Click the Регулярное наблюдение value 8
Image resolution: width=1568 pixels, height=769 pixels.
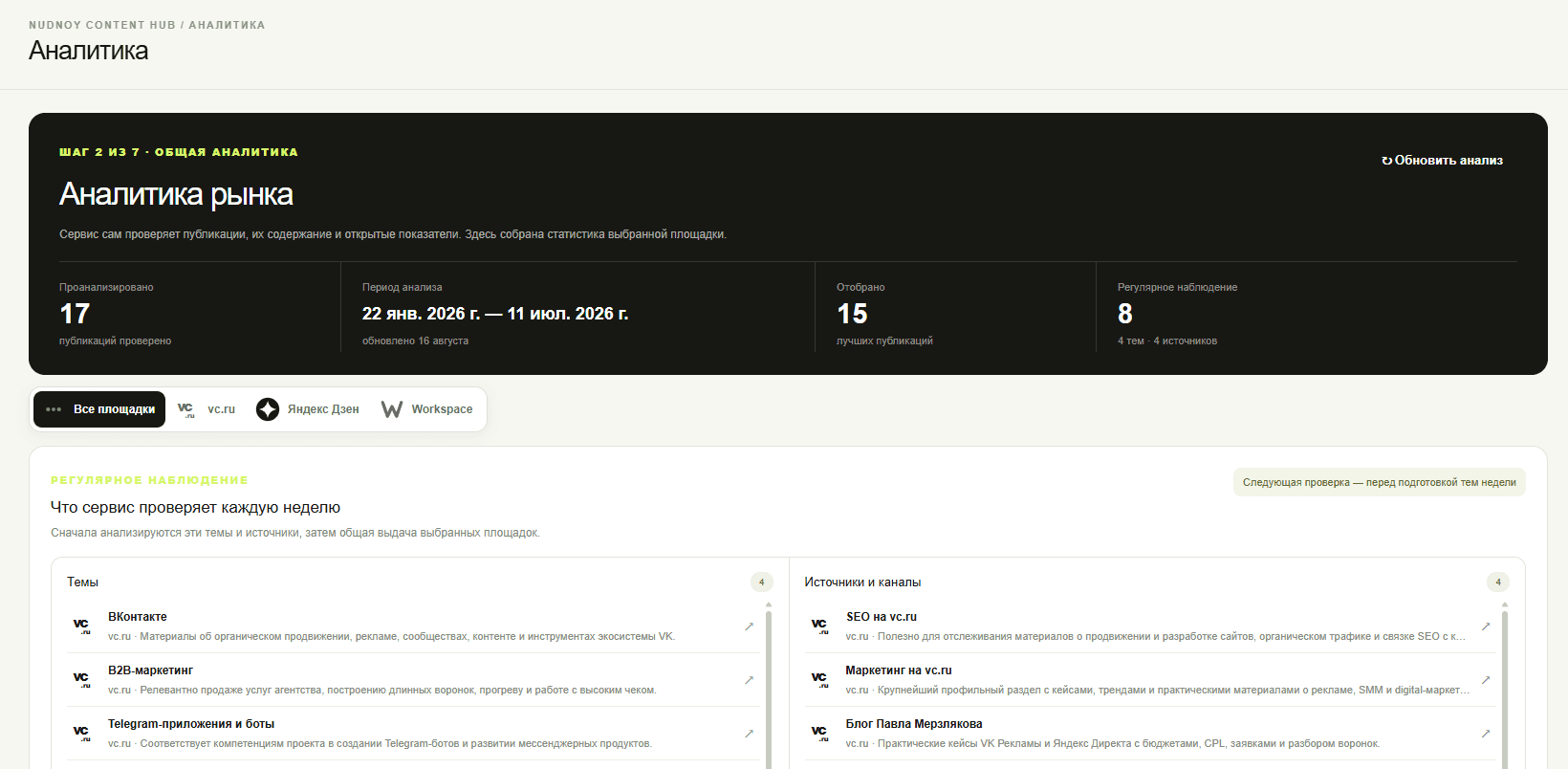click(x=1125, y=314)
